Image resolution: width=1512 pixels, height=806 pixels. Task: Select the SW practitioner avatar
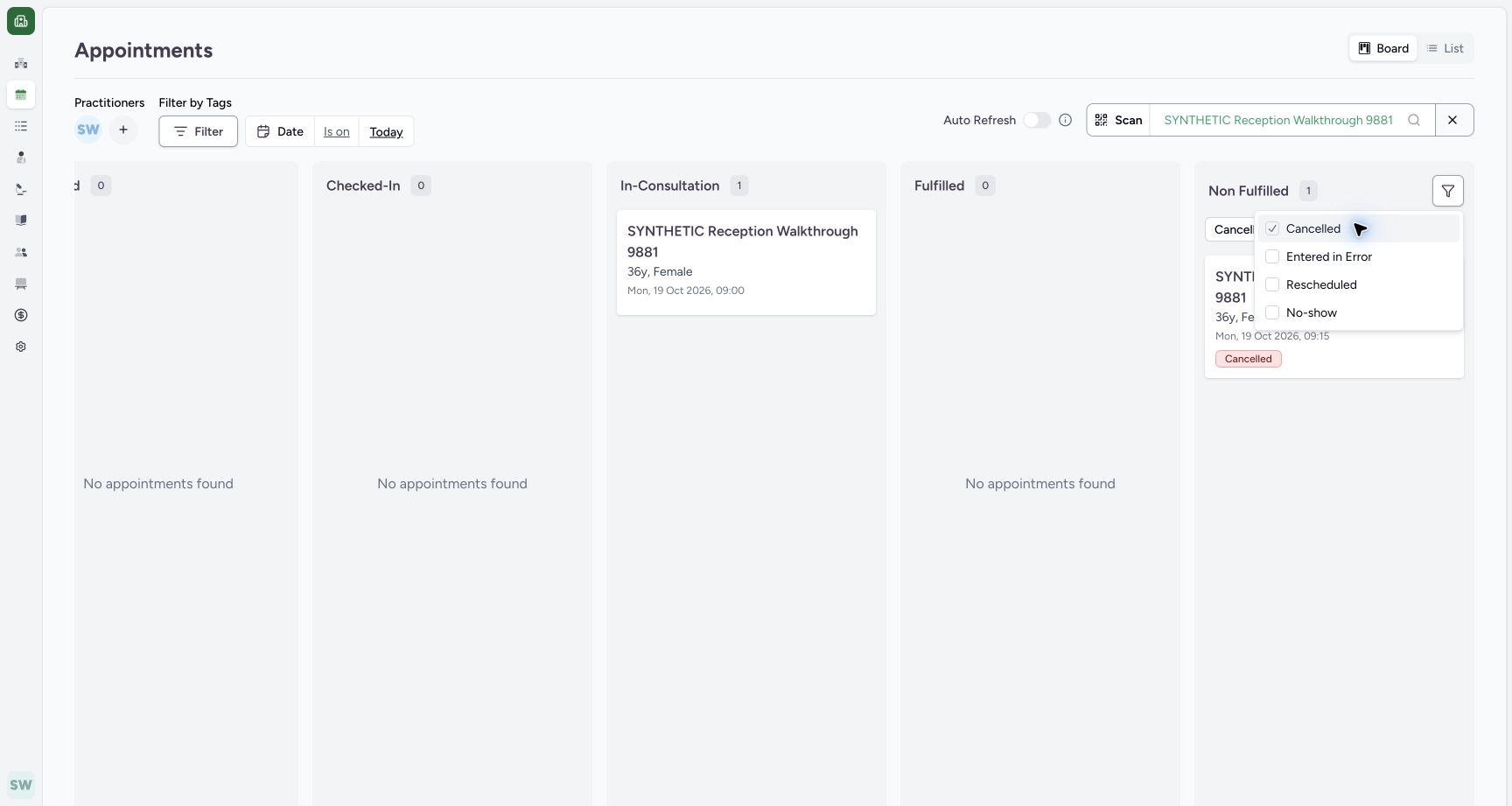[x=88, y=130]
